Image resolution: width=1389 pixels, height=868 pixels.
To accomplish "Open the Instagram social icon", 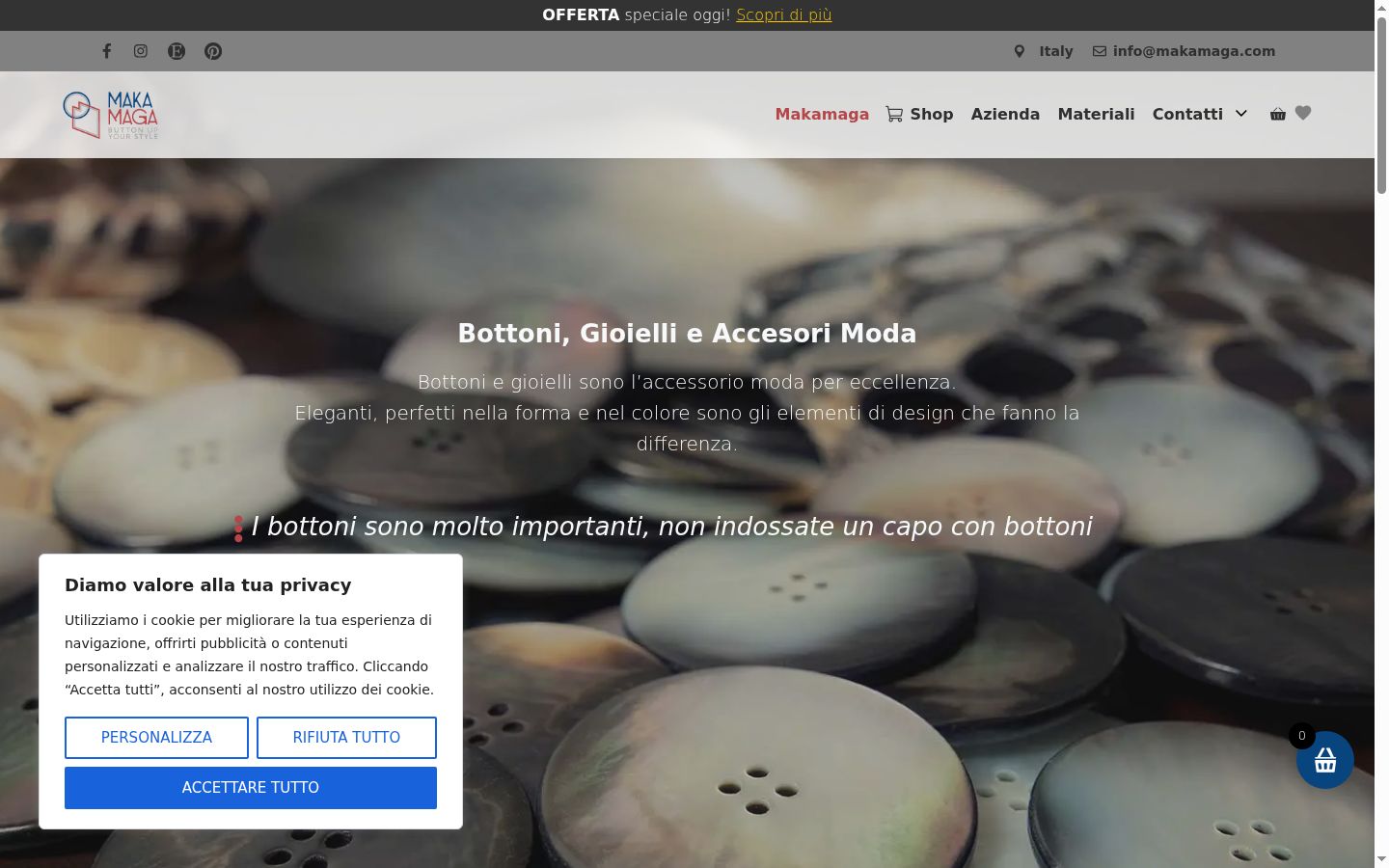I will [x=141, y=51].
